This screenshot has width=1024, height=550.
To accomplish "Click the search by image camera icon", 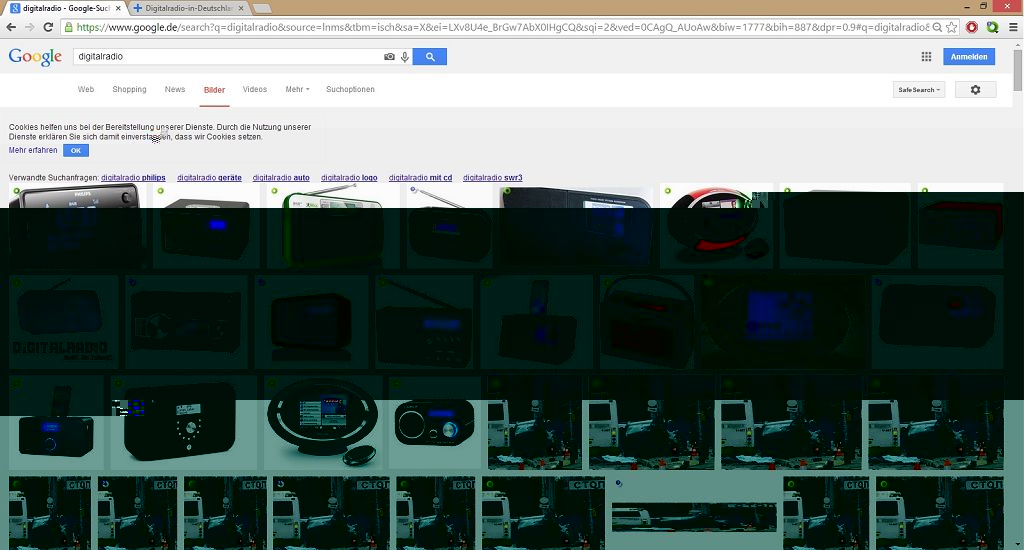I will click(x=389, y=57).
